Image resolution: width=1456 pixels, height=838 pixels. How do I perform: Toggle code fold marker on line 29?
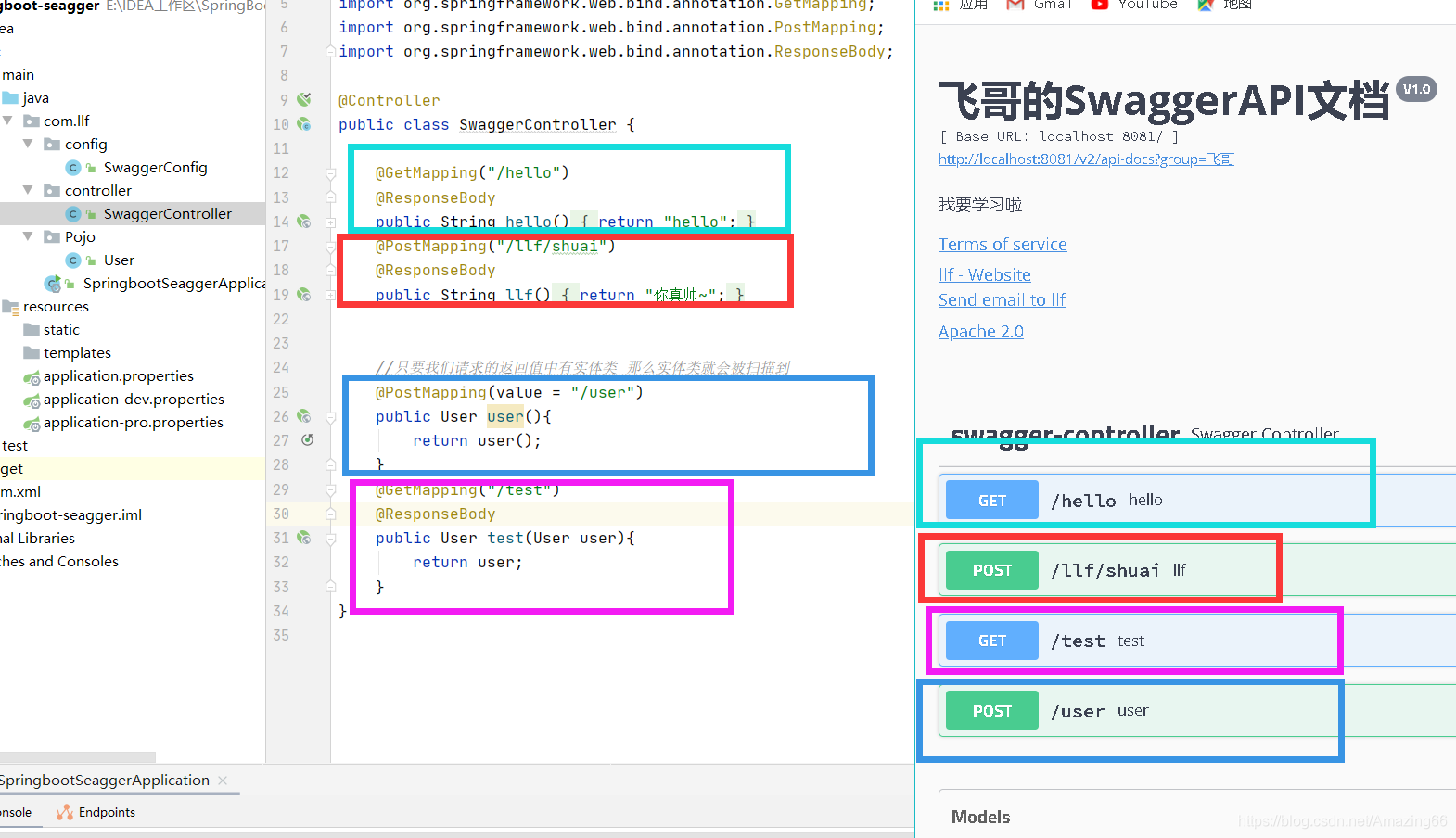pos(330,489)
